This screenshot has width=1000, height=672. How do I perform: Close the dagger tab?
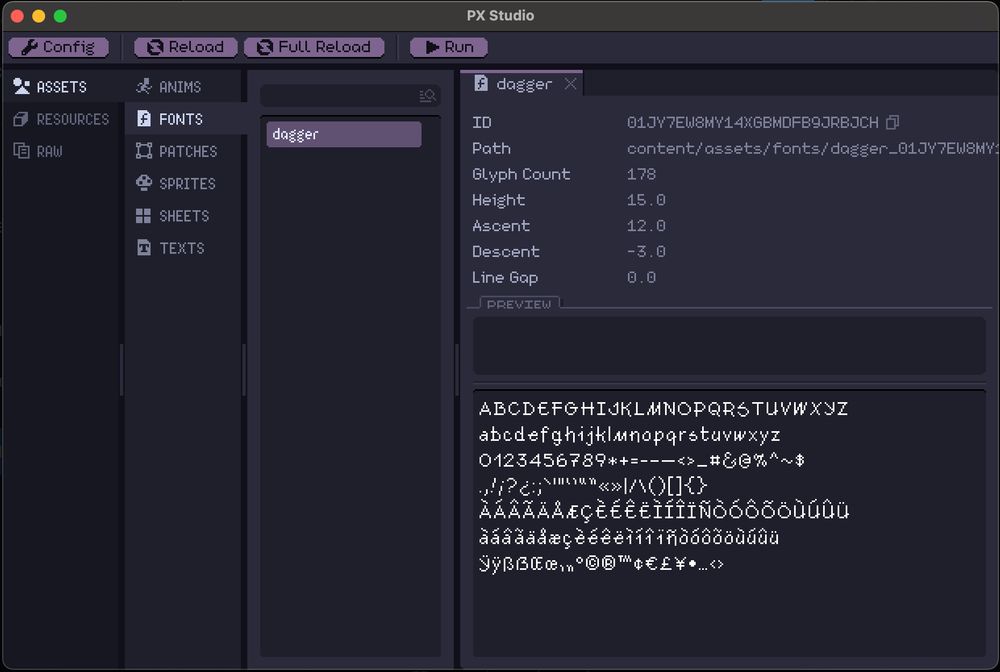570,84
